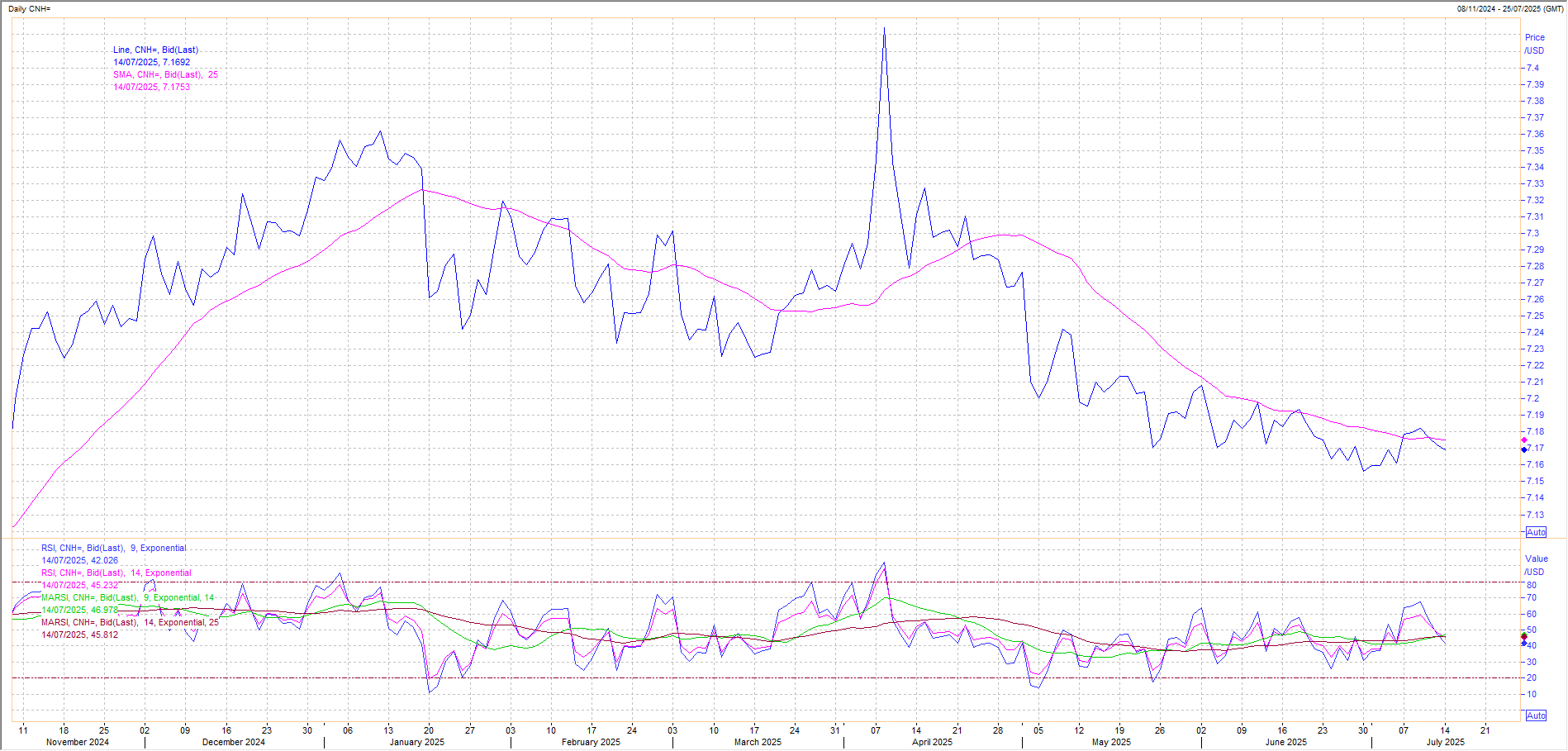The height and width of the screenshot is (751, 1568).
Task: Click the April 2025 label on time axis
Action: tap(932, 742)
